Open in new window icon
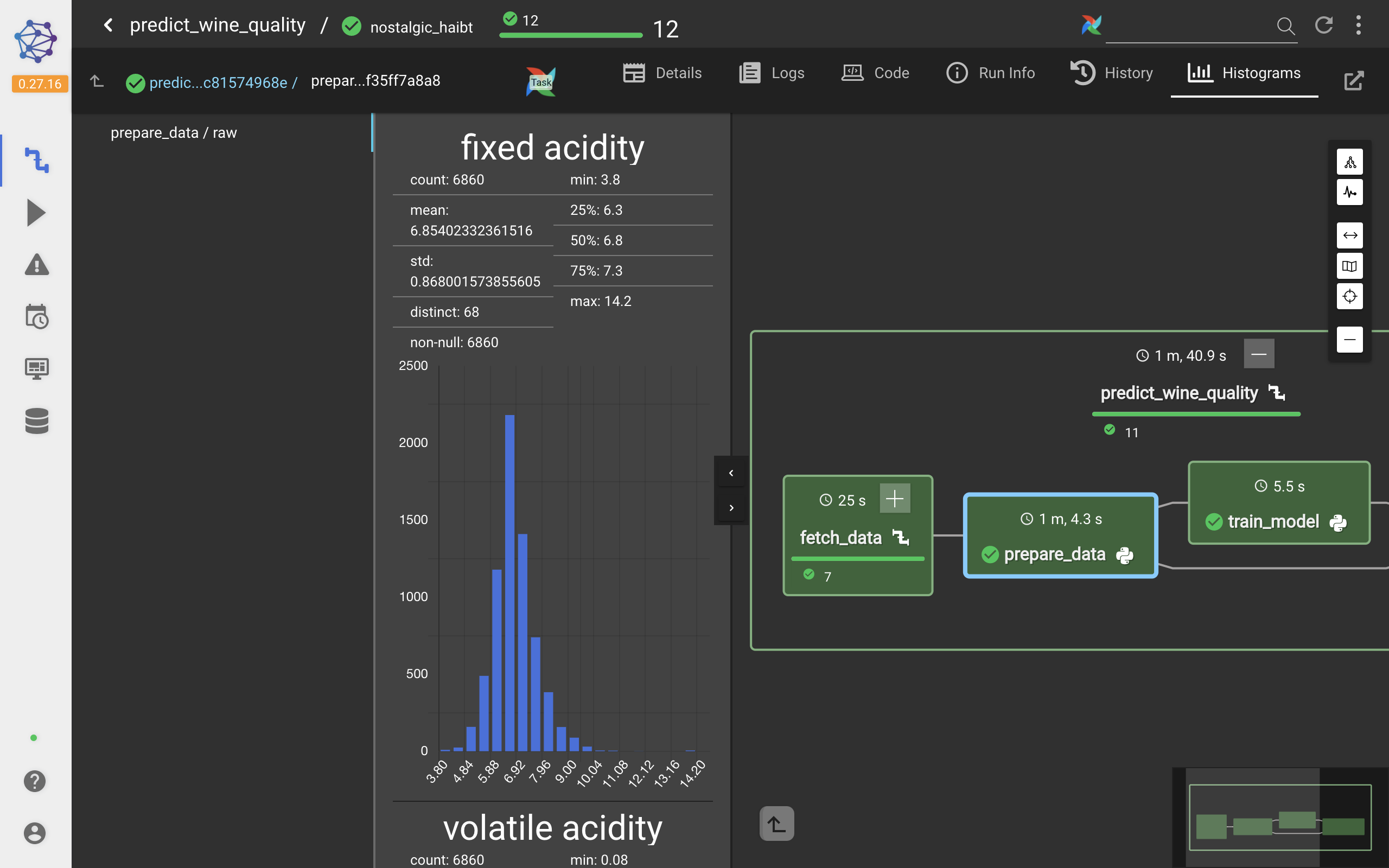1389x868 pixels. pos(1353,81)
